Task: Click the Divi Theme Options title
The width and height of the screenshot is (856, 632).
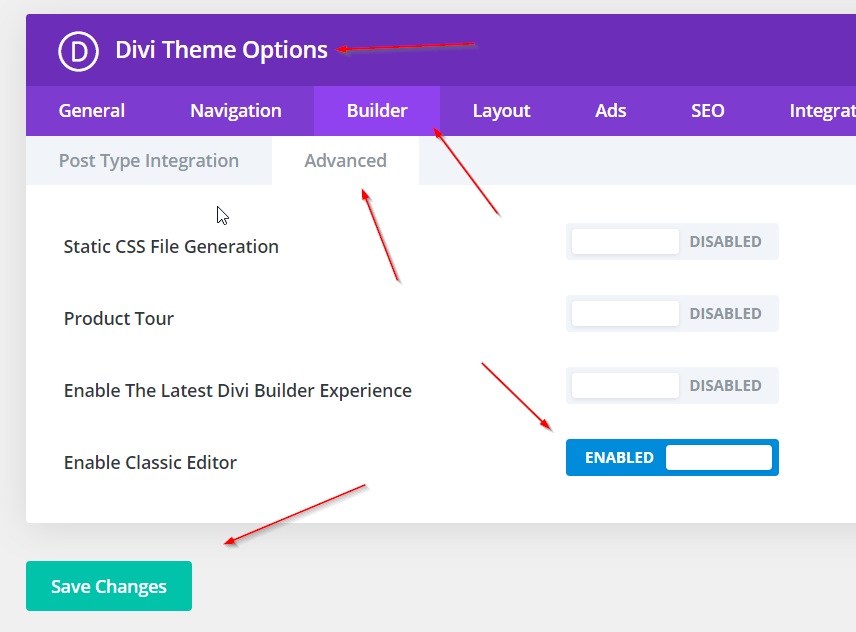Action: tap(221, 50)
